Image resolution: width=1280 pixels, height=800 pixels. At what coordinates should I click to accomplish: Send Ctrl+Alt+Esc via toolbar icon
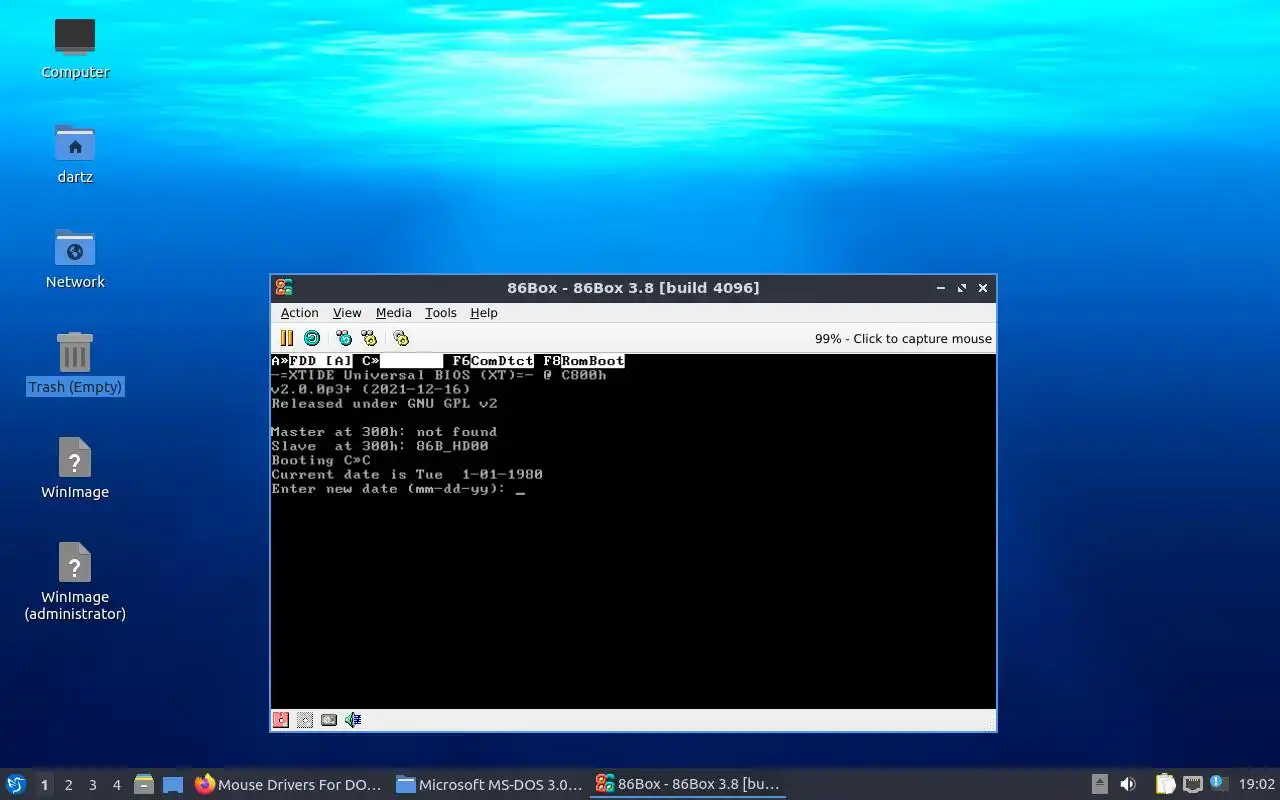coord(369,339)
